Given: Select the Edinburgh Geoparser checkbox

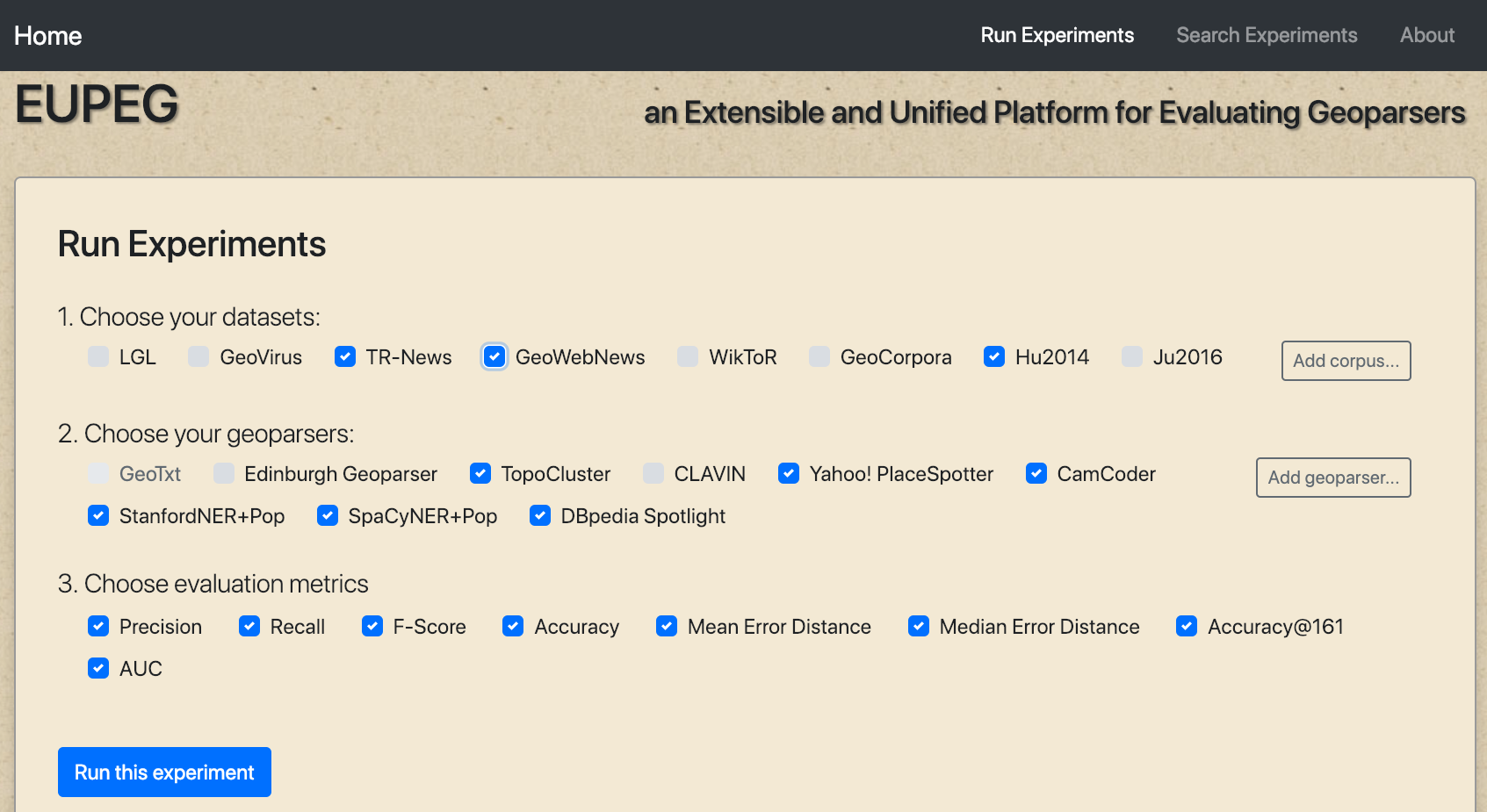Looking at the screenshot, I should click(224, 474).
